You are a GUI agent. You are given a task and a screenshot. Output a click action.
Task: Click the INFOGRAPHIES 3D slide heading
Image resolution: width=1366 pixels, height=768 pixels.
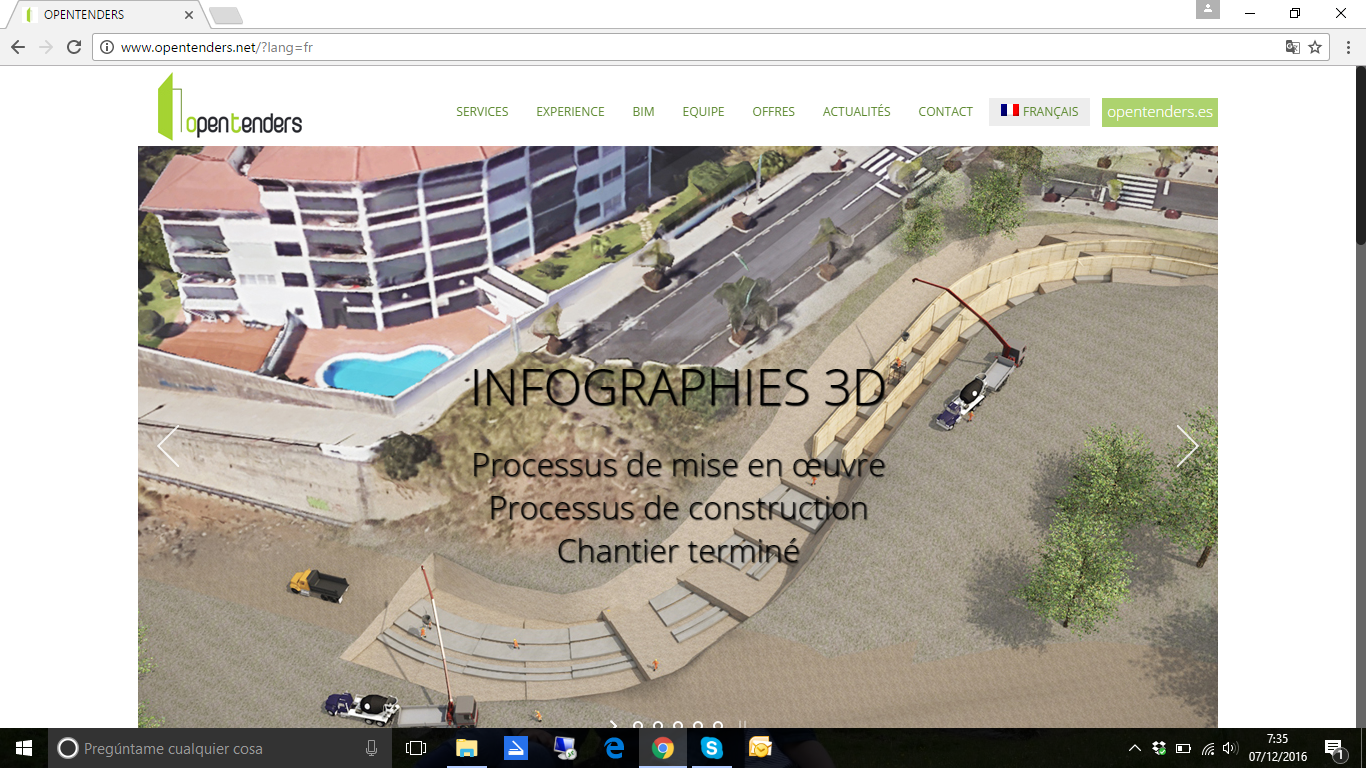[678, 389]
